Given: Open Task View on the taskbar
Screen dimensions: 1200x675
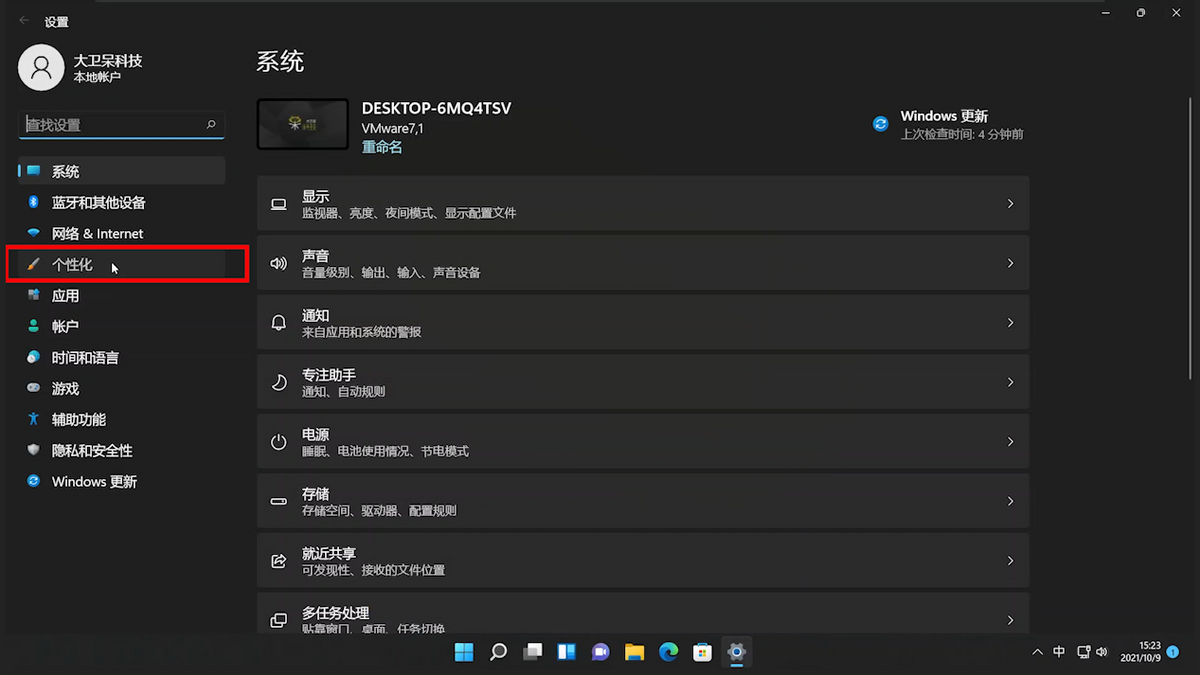Looking at the screenshot, I should (532, 652).
